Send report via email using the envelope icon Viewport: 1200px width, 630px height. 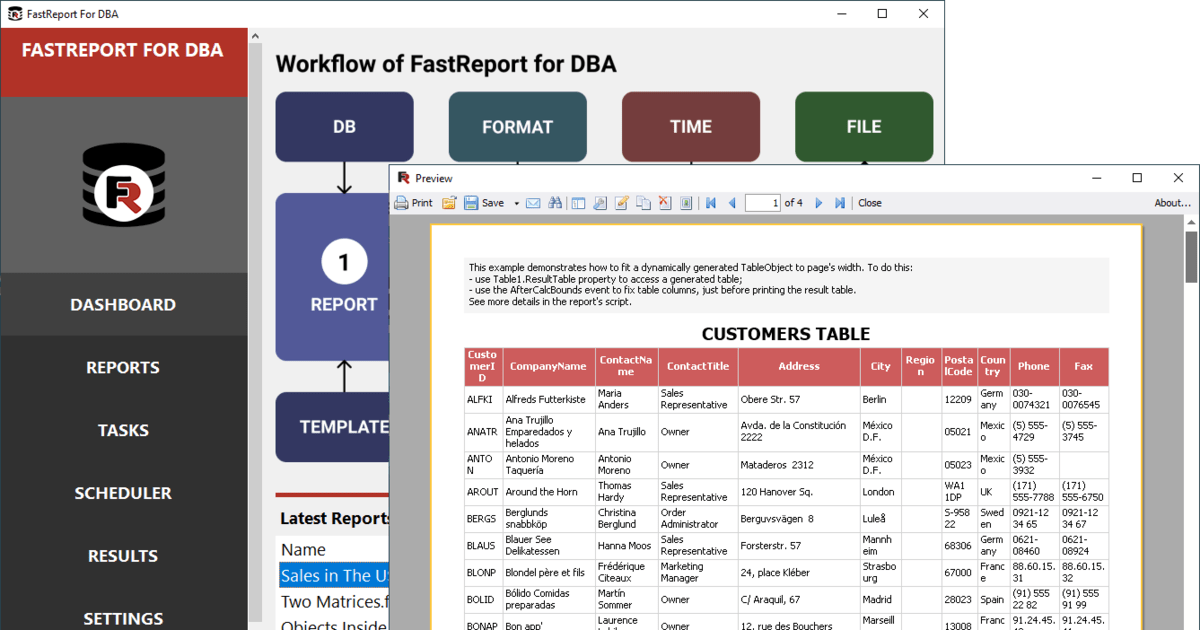[x=533, y=203]
